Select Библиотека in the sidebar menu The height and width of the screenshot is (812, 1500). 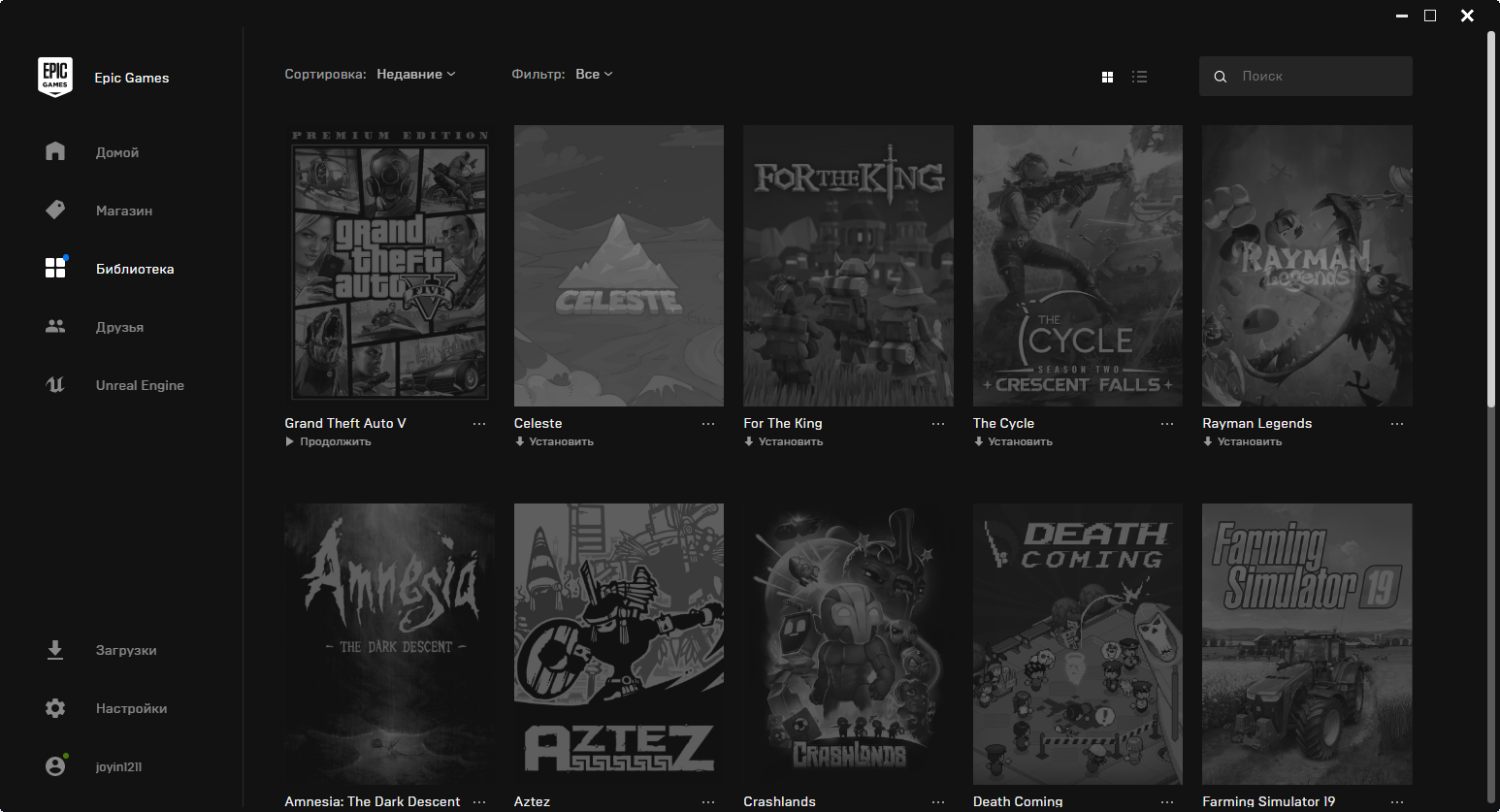point(134,269)
